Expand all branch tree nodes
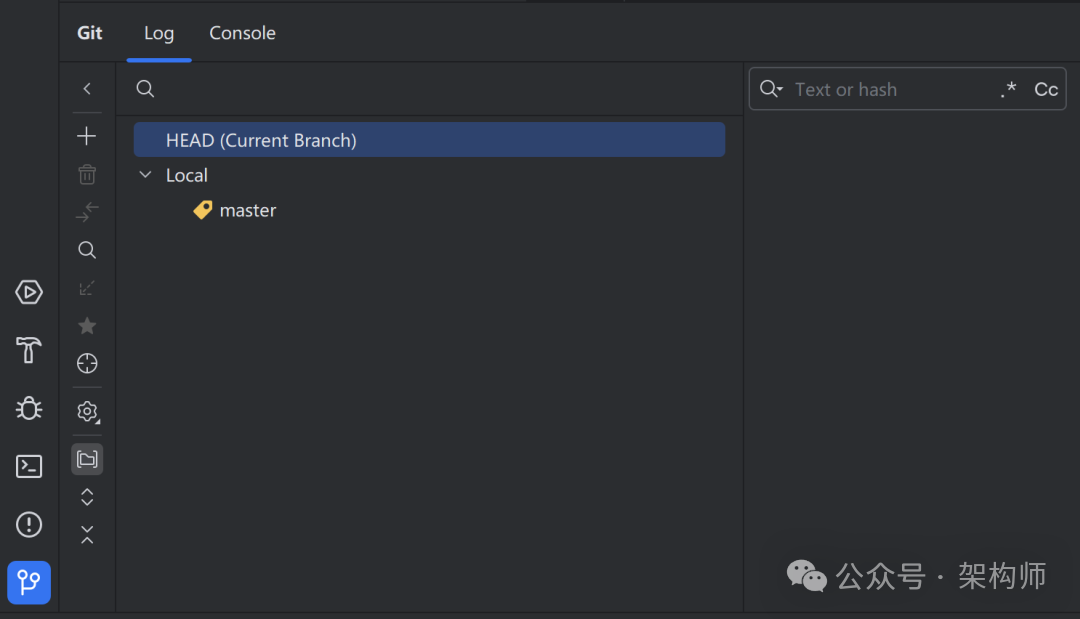This screenshot has height=619, width=1080. (87, 497)
